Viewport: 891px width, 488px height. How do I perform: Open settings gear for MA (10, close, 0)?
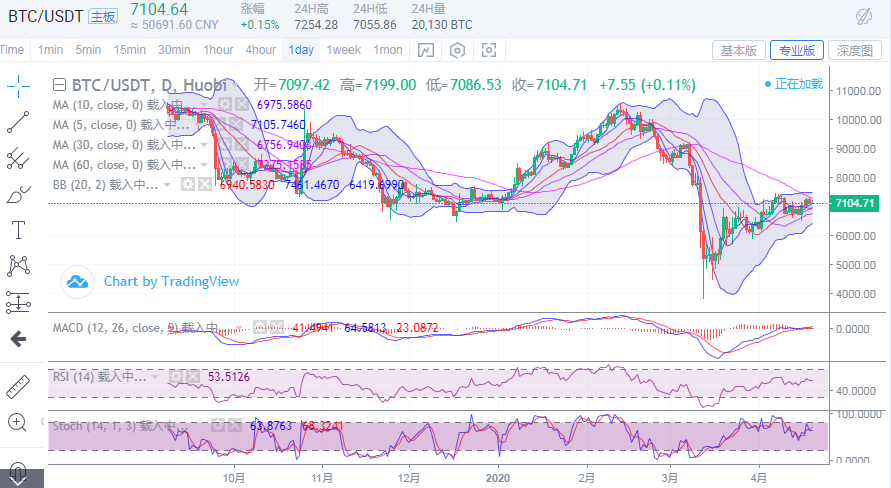pyautogui.click(x=226, y=105)
